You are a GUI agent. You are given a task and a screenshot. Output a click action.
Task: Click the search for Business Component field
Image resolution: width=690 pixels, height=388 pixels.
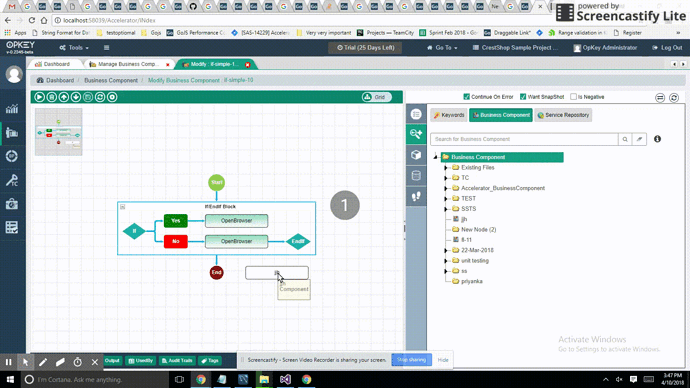pyautogui.click(x=524, y=139)
